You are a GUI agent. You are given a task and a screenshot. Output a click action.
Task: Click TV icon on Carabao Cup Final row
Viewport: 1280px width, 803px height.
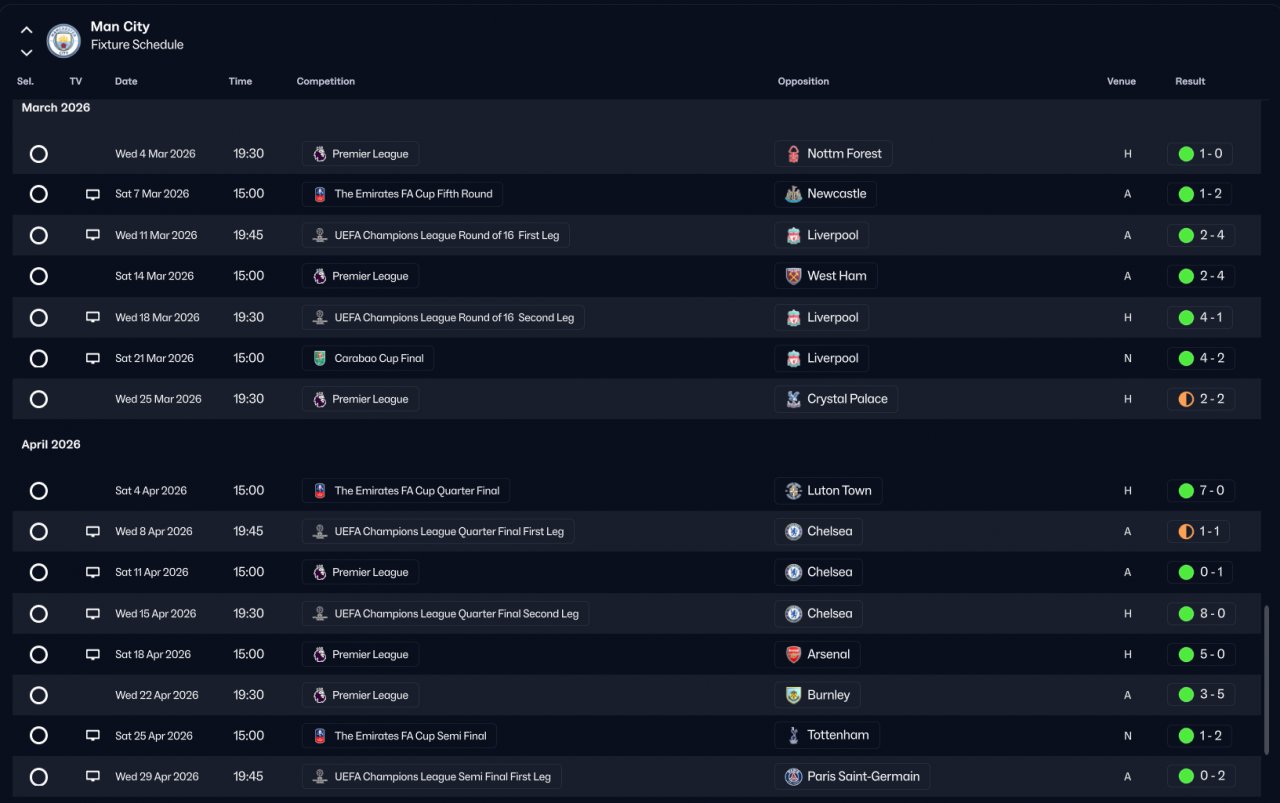[x=93, y=358]
